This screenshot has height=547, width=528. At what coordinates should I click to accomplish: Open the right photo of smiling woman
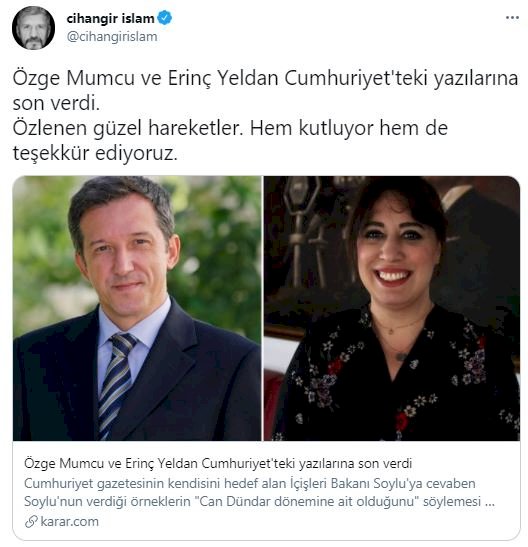pyautogui.click(x=392, y=308)
